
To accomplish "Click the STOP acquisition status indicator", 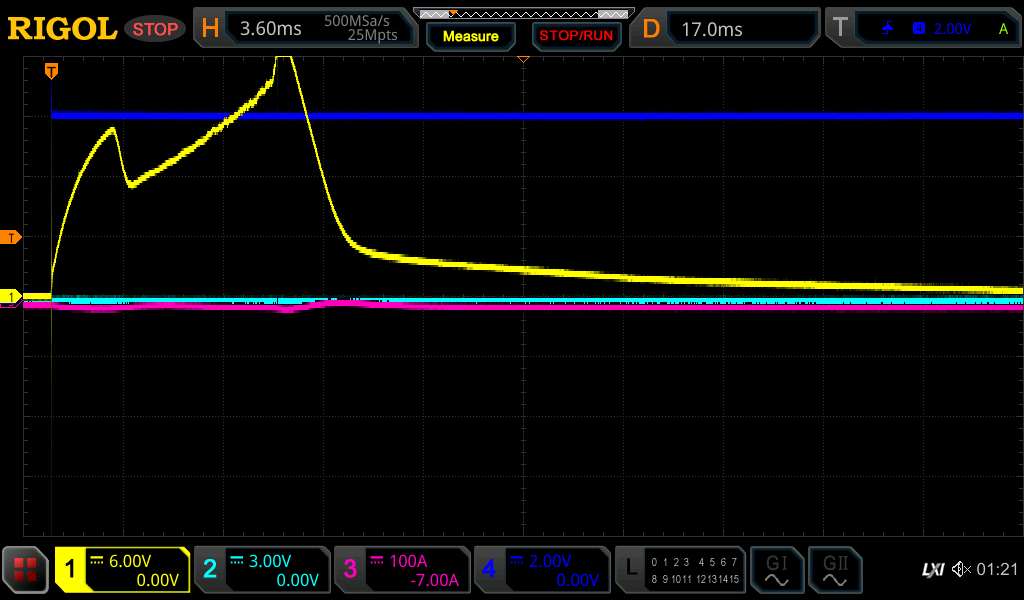I will pos(155,29).
